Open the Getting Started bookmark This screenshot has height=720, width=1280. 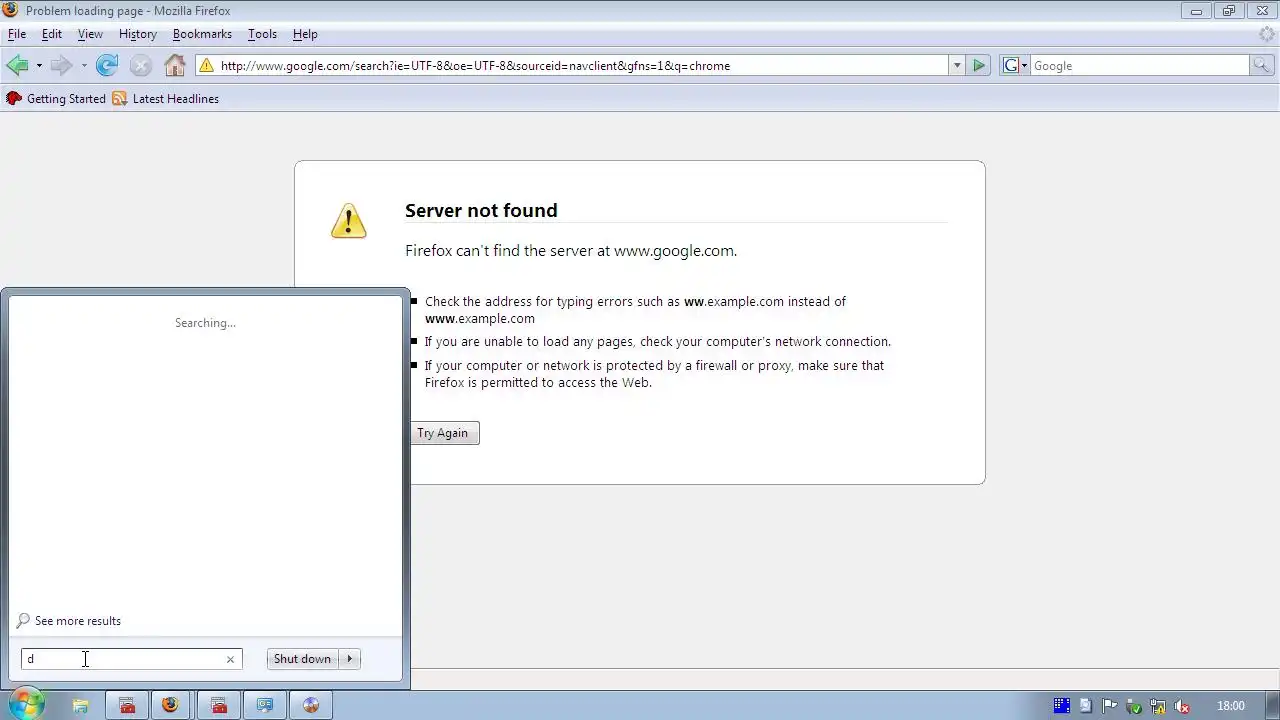[x=56, y=99]
